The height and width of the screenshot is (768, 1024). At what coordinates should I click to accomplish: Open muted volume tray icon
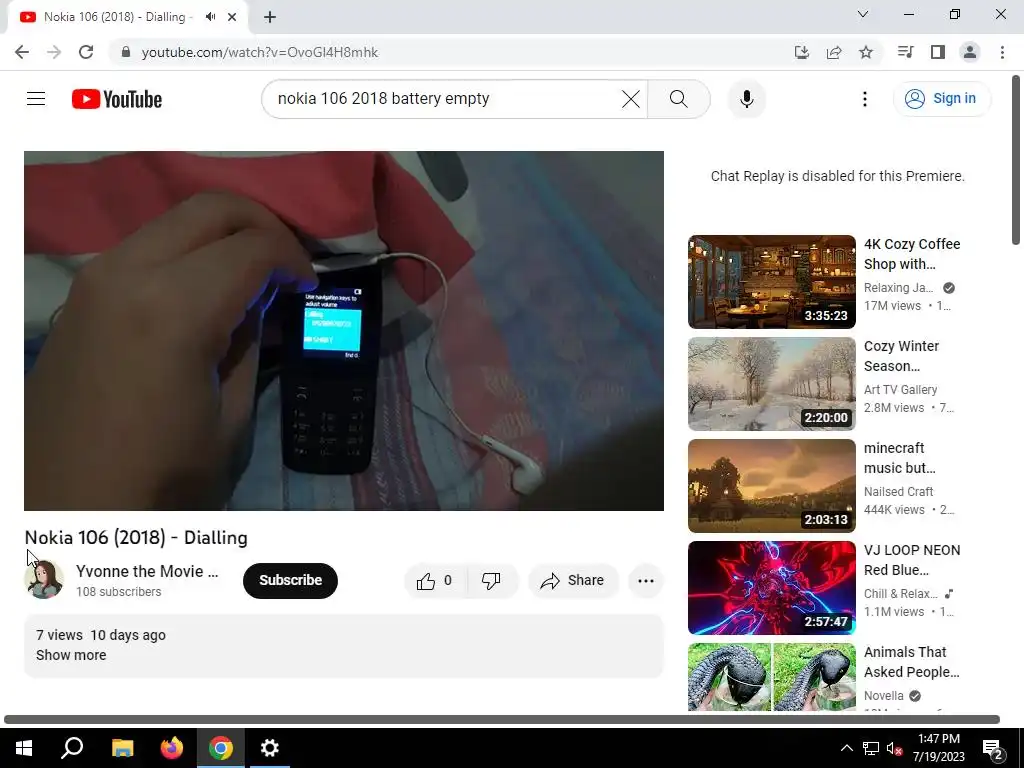[x=895, y=748]
